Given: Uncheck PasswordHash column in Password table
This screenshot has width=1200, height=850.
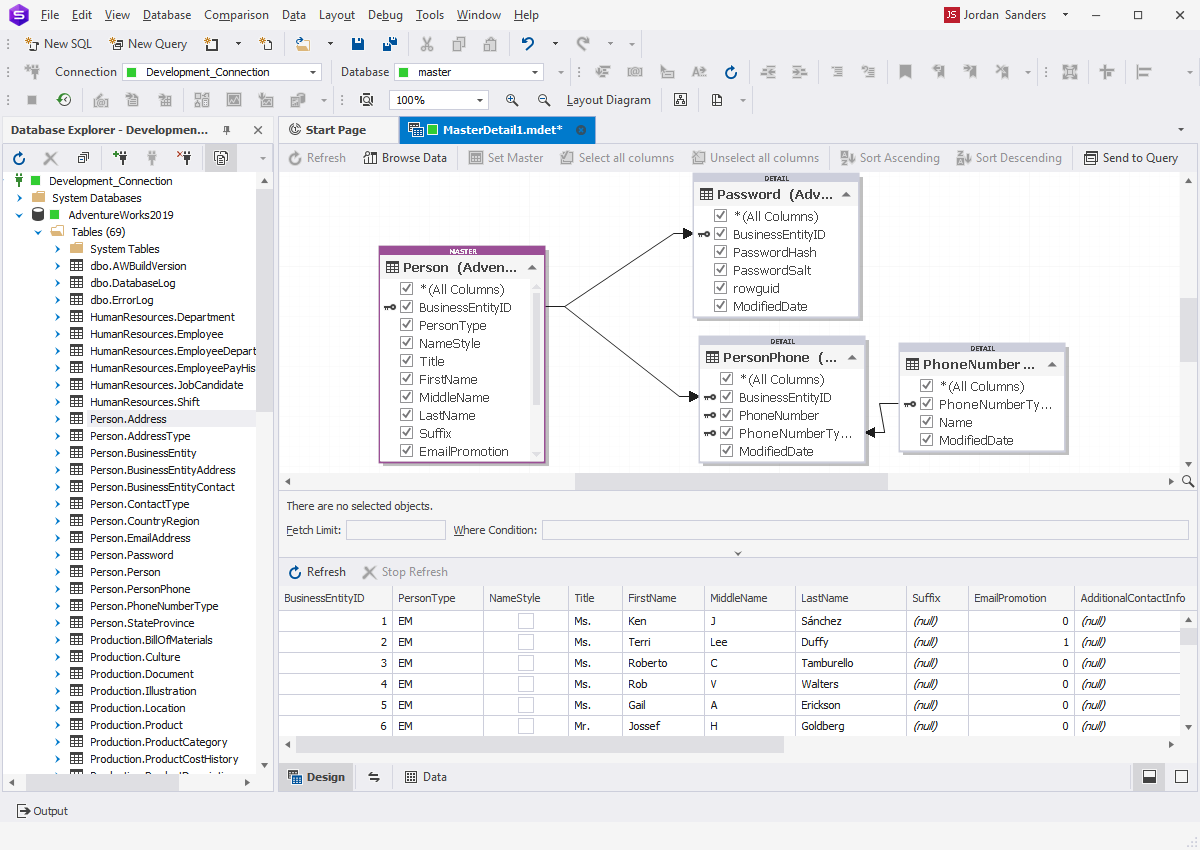Looking at the screenshot, I should coord(720,252).
